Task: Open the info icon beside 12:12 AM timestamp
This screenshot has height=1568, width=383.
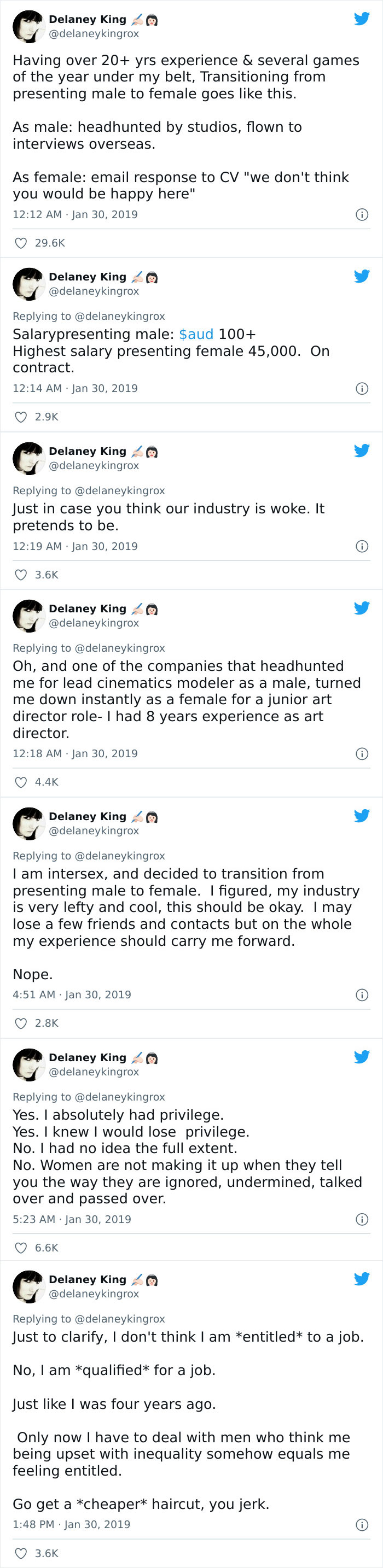Action: click(362, 214)
